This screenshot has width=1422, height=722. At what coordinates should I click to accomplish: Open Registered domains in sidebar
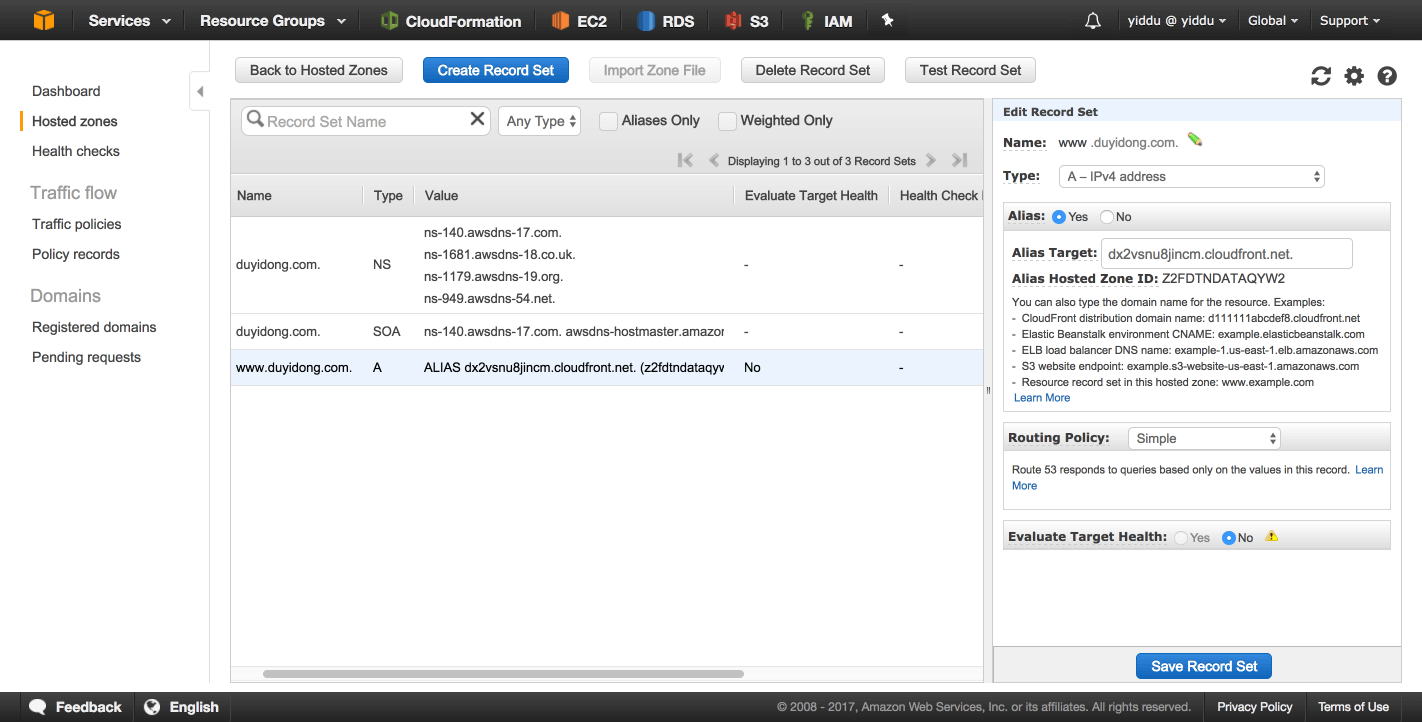(x=94, y=327)
